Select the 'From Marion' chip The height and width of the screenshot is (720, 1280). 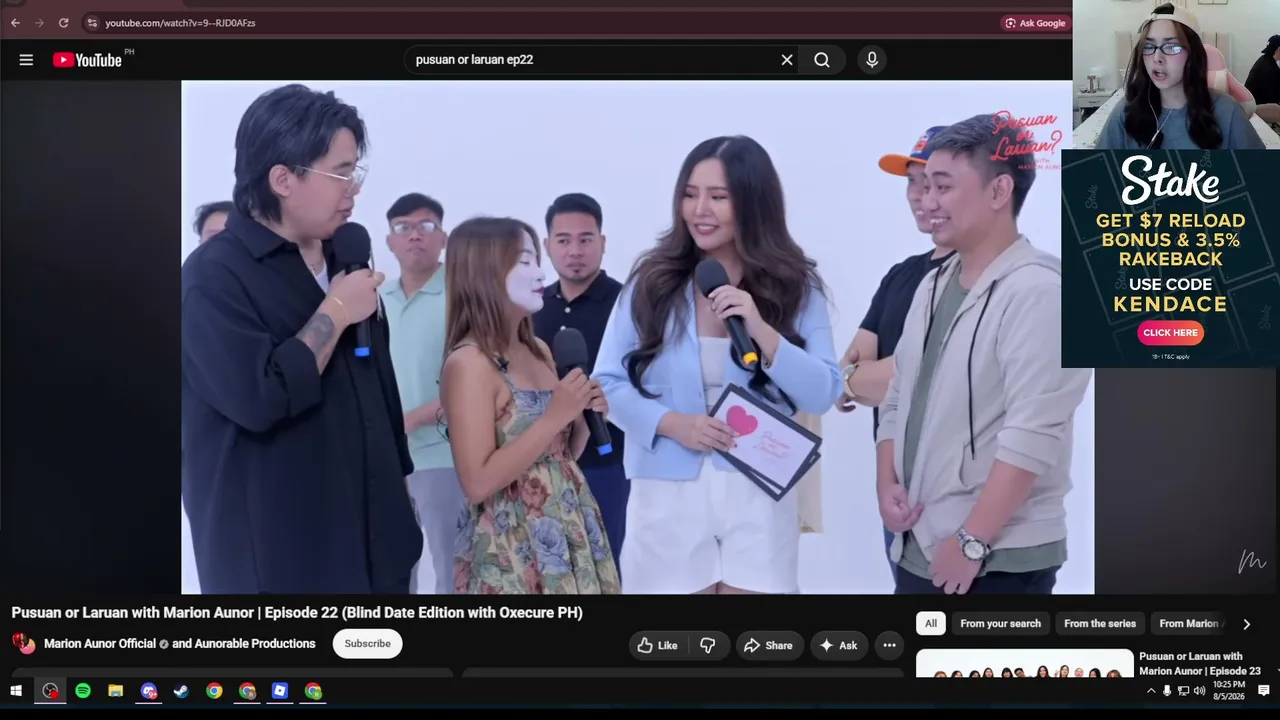tap(1189, 624)
